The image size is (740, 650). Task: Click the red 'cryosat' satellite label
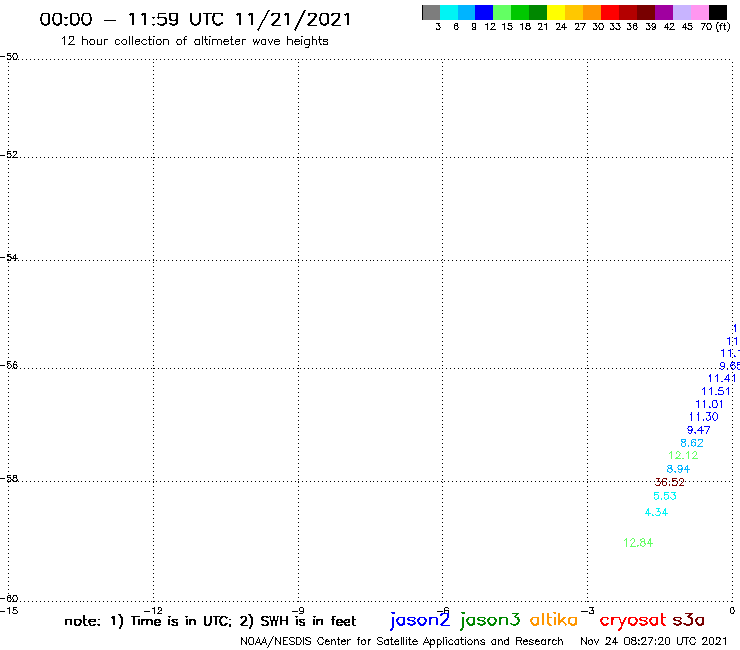click(633, 621)
